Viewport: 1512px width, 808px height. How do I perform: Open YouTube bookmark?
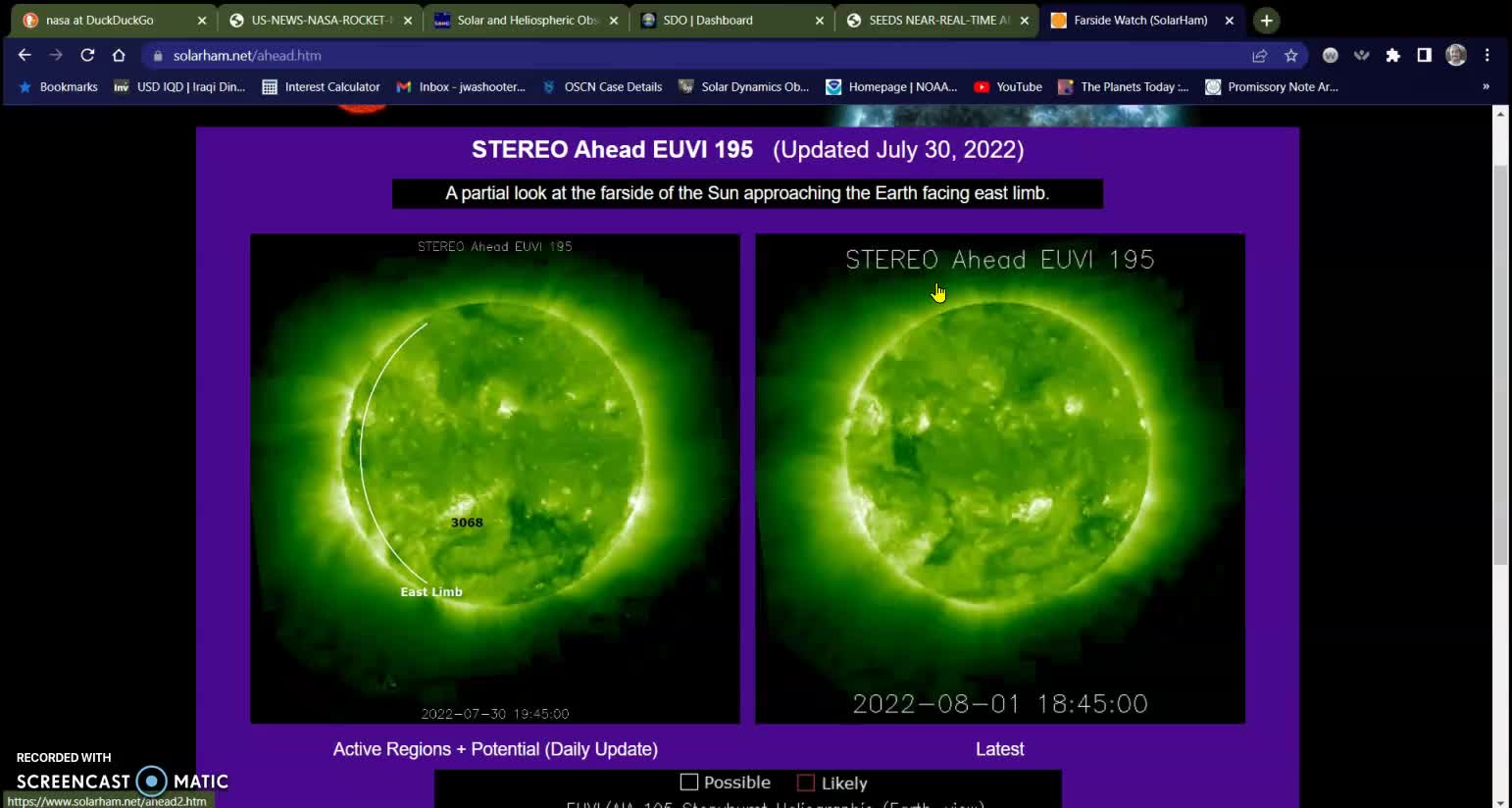(x=1007, y=87)
